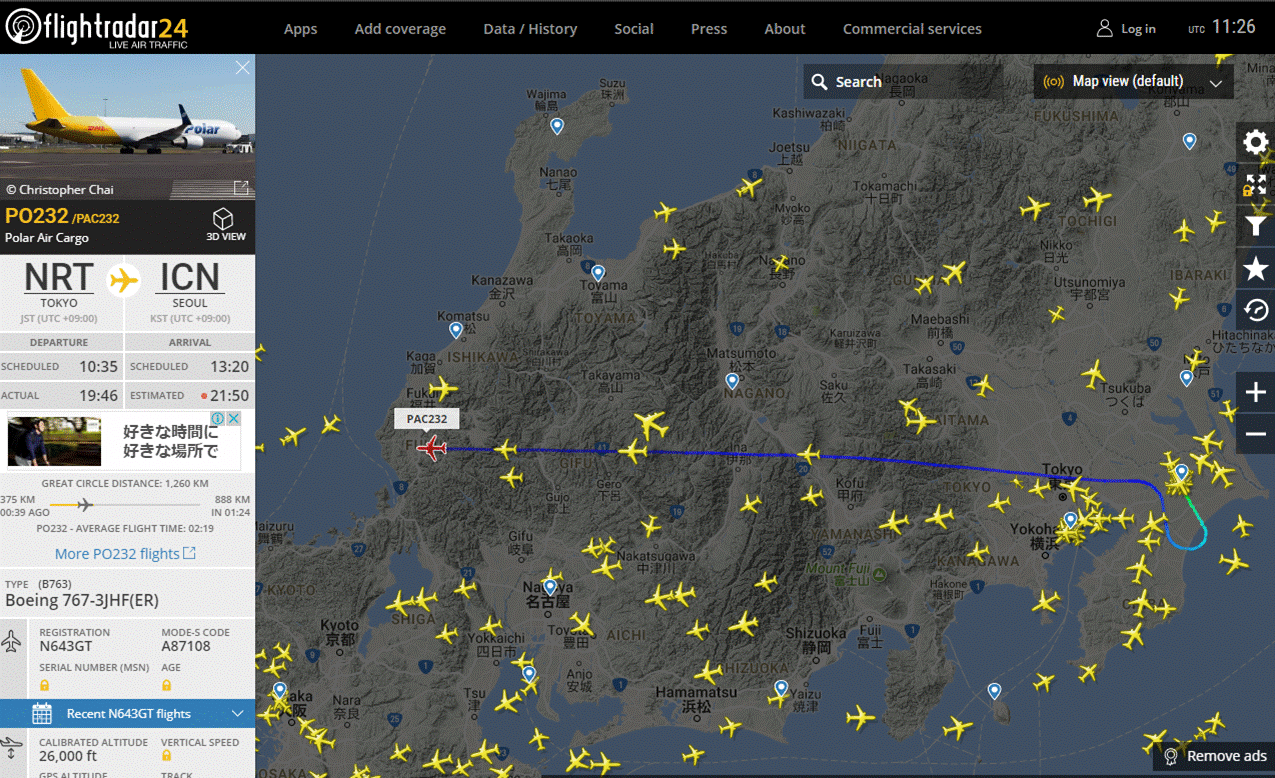Open the Commercial services menu
This screenshot has height=778, width=1275.
click(912, 29)
